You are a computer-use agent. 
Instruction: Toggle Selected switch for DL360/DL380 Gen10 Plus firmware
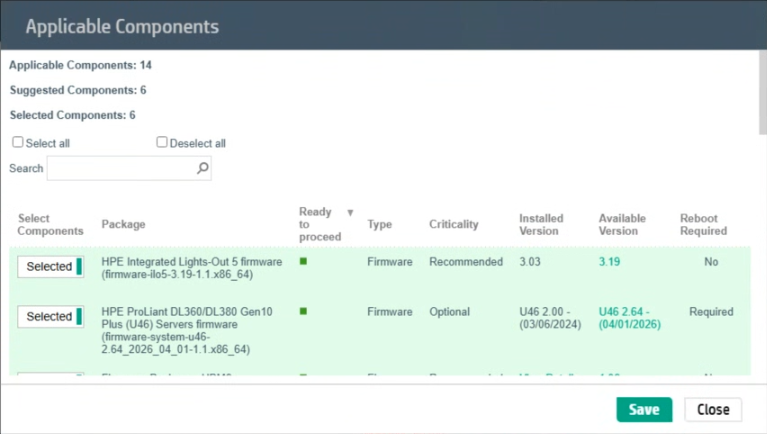pyautogui.click(x=50, y=317)
